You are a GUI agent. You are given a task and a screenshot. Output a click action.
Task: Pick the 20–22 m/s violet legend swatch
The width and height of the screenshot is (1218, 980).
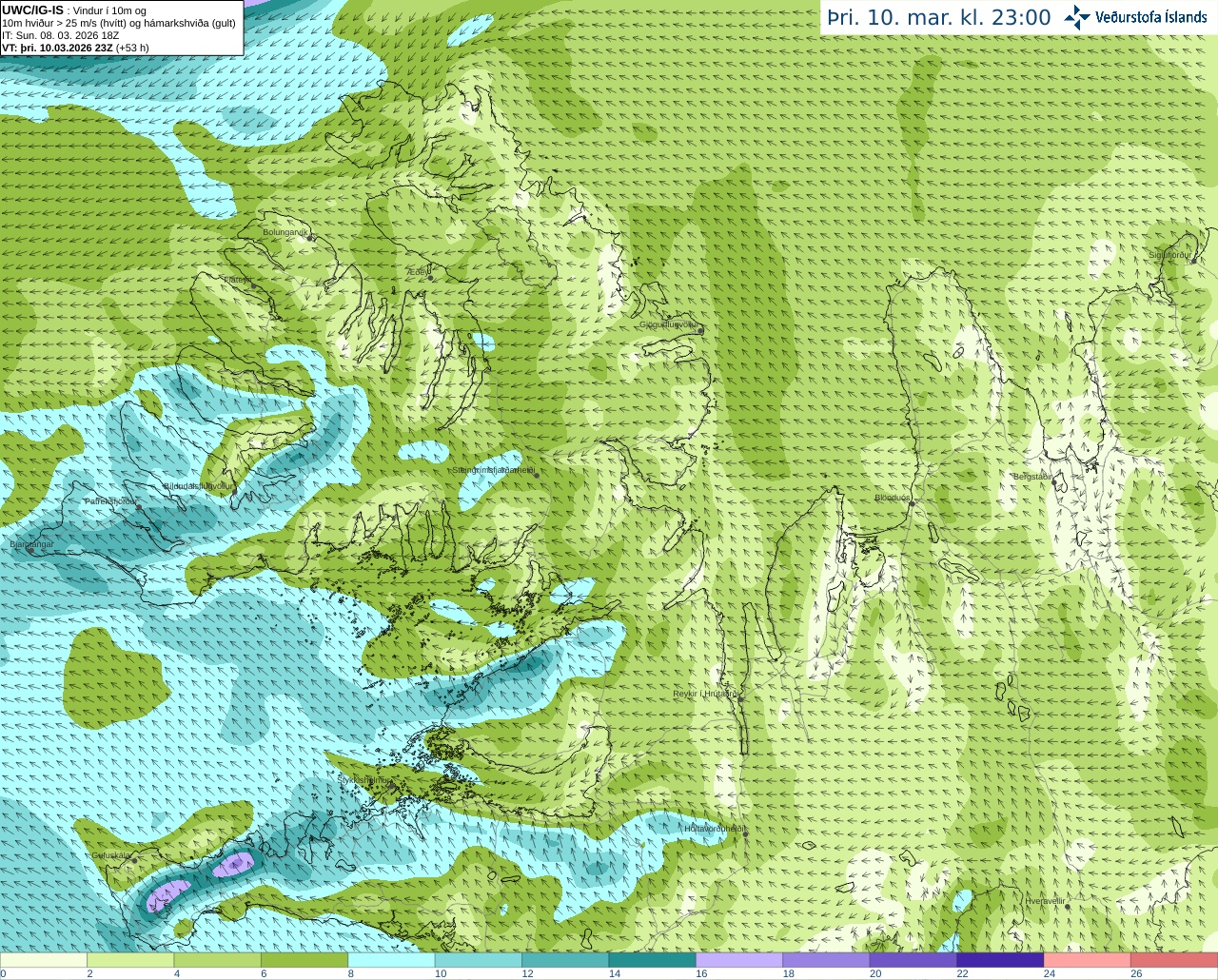click(913, 960)
